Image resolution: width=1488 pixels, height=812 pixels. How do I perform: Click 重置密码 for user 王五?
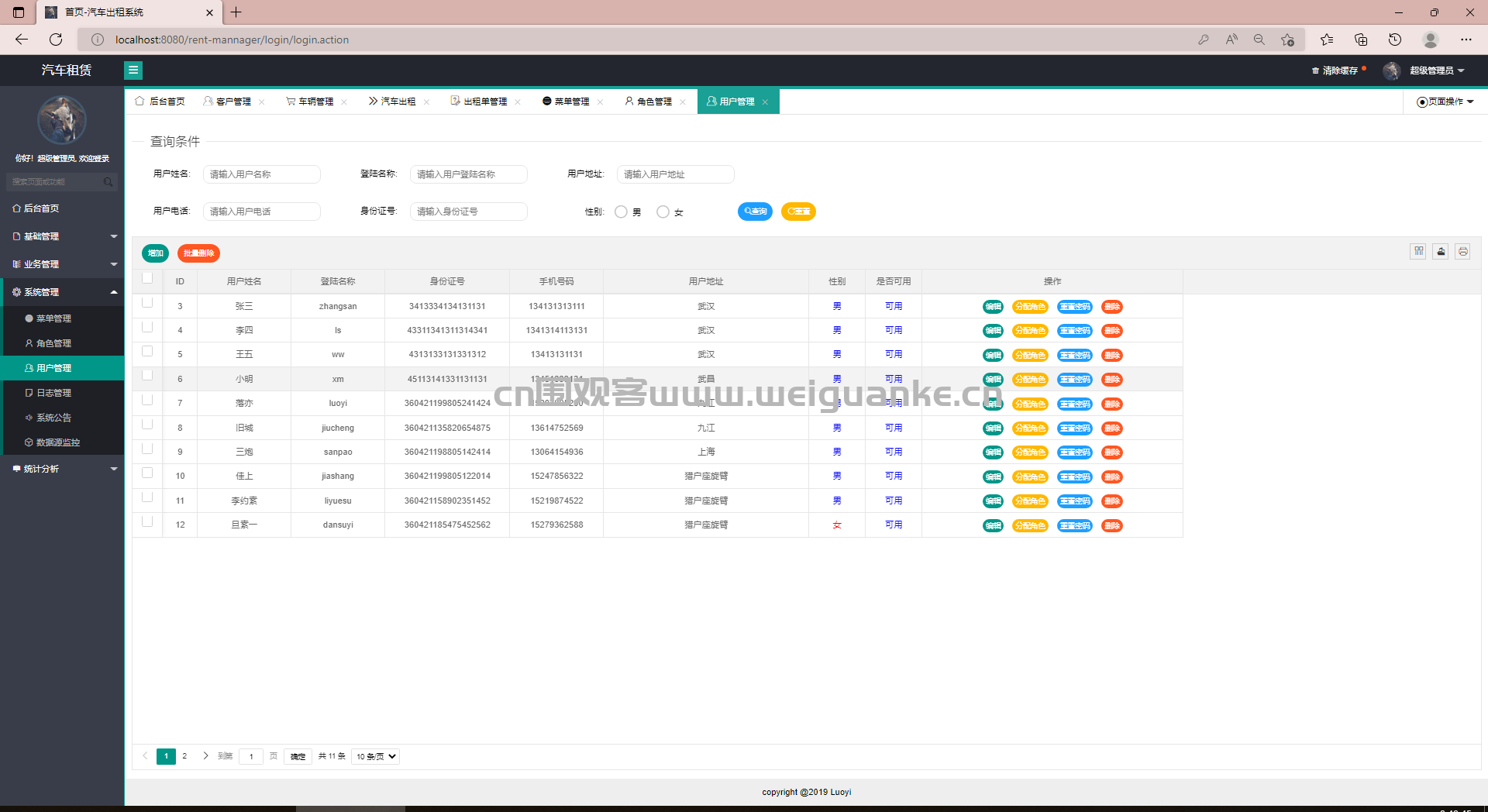tap(1075, 355)
